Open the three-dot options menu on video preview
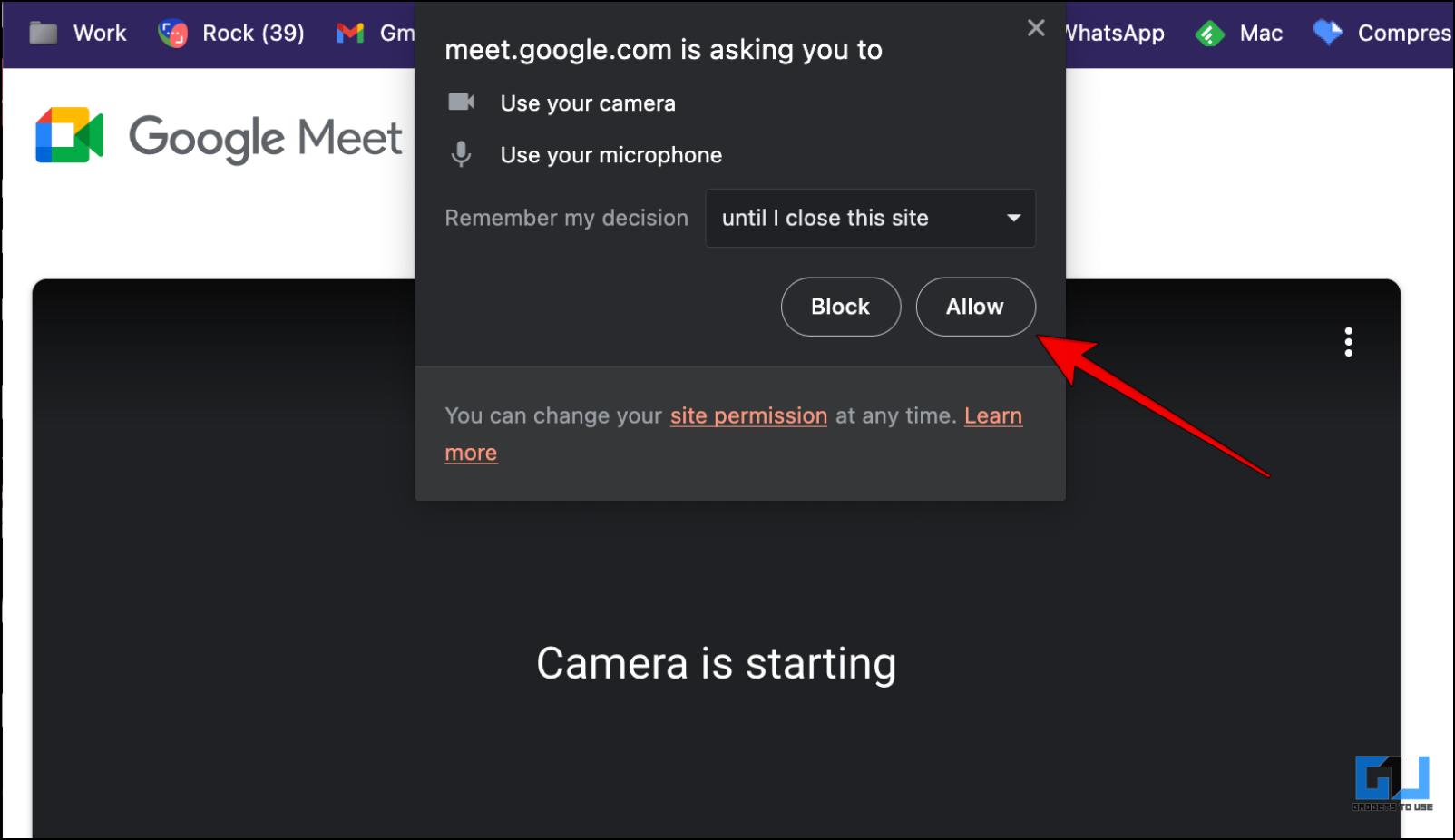Image resolution: width=1455 pixels, height=840 pixels. pyautogui.click(x=1348, y=342)
